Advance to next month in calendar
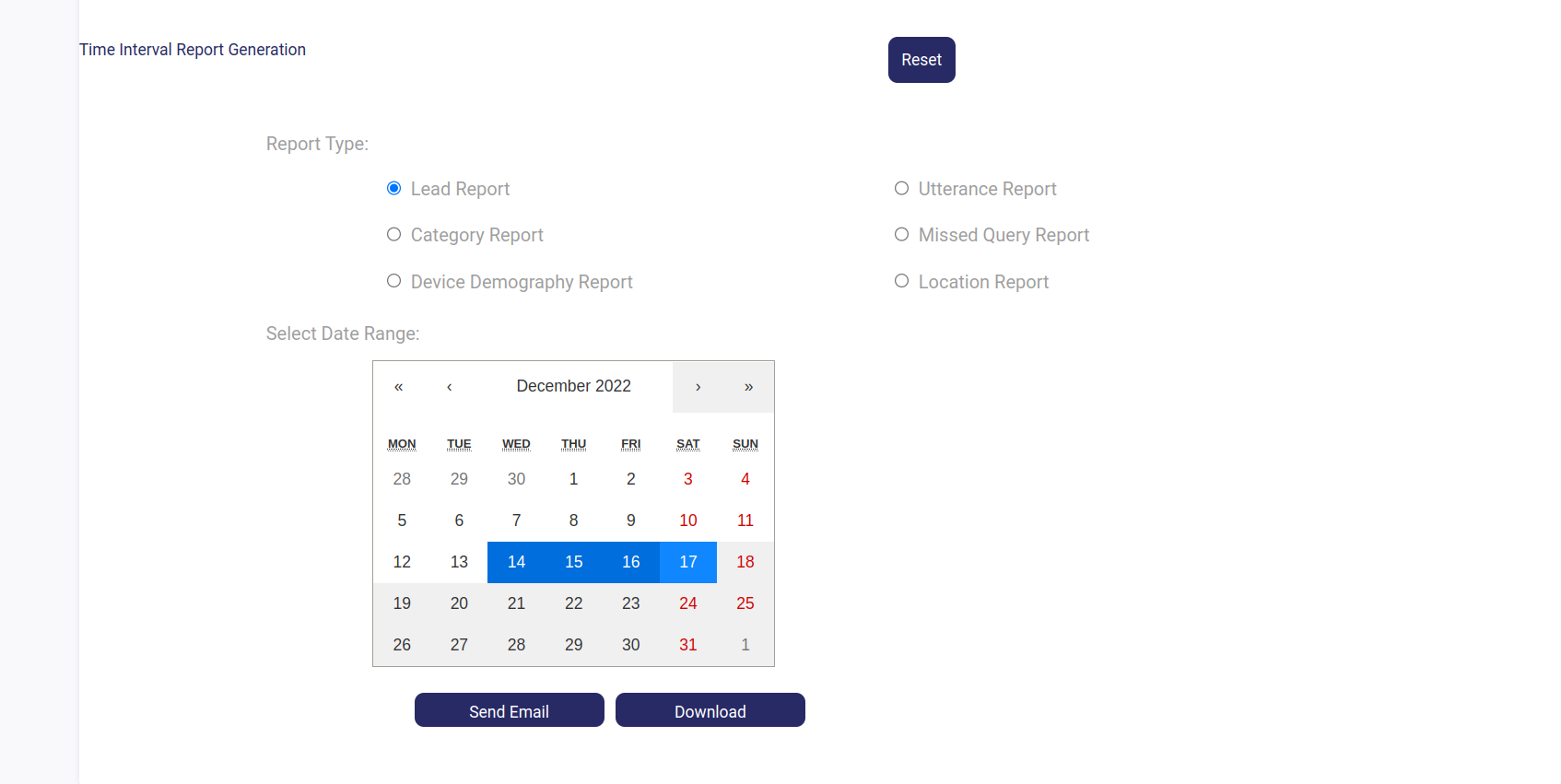The width and height of the screenshot is (1561, 784). click(698, 387)
